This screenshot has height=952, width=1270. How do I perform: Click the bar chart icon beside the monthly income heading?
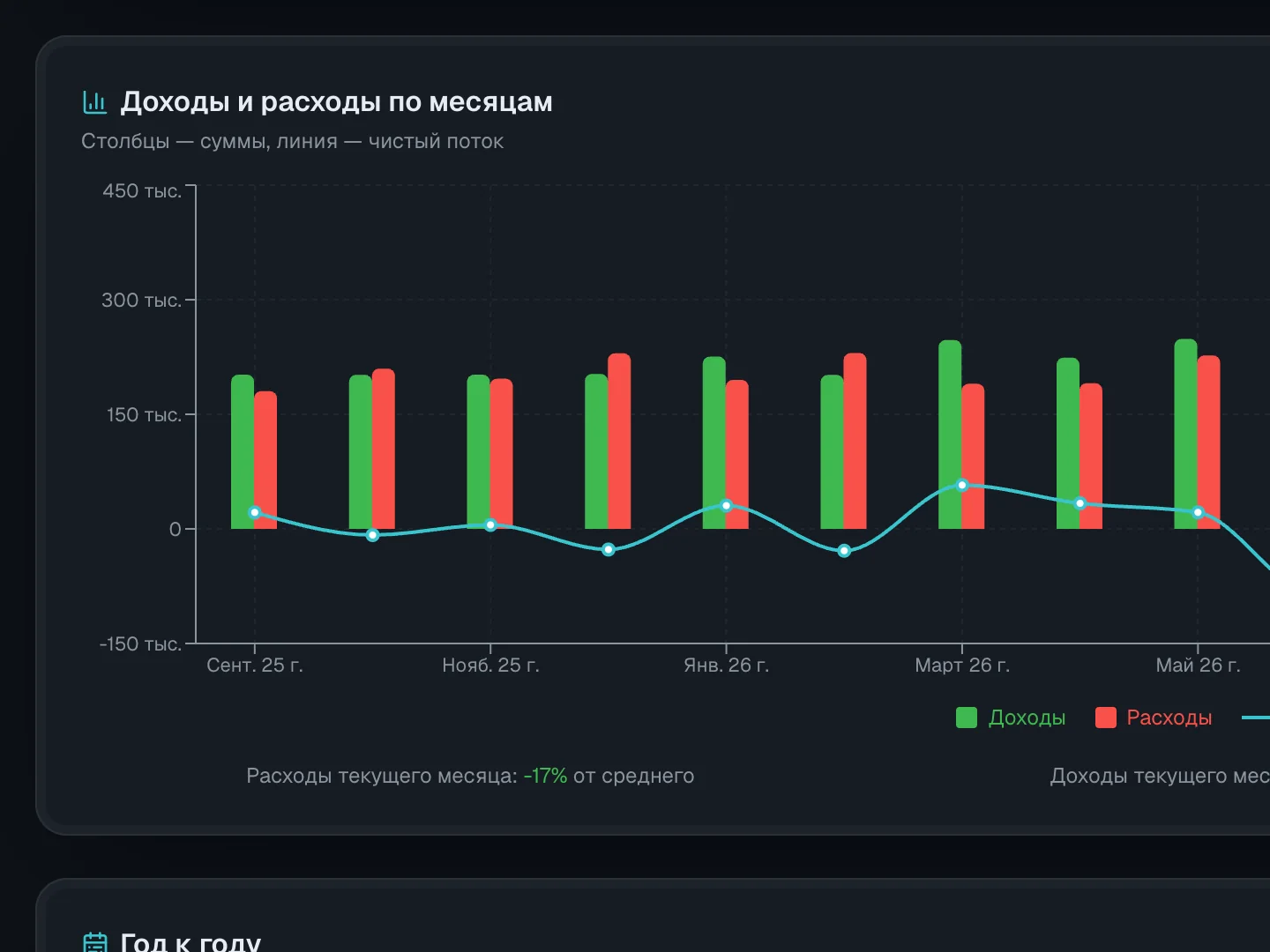(x=94, y=102)
